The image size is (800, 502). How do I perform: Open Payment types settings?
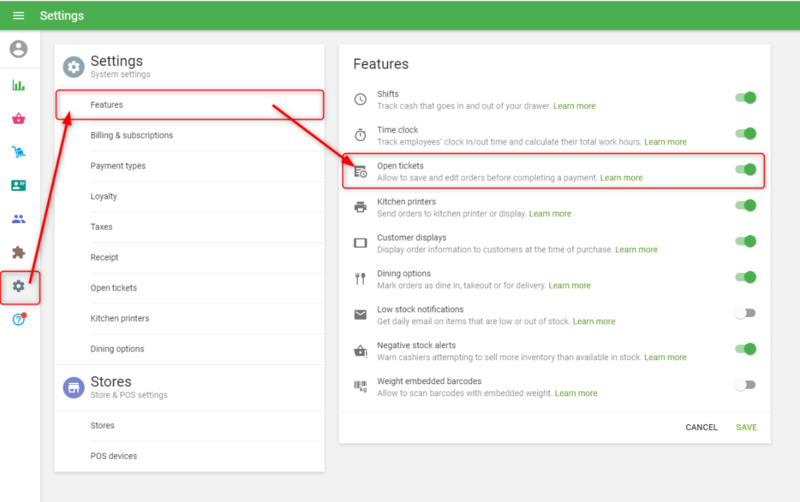point(118,166)
